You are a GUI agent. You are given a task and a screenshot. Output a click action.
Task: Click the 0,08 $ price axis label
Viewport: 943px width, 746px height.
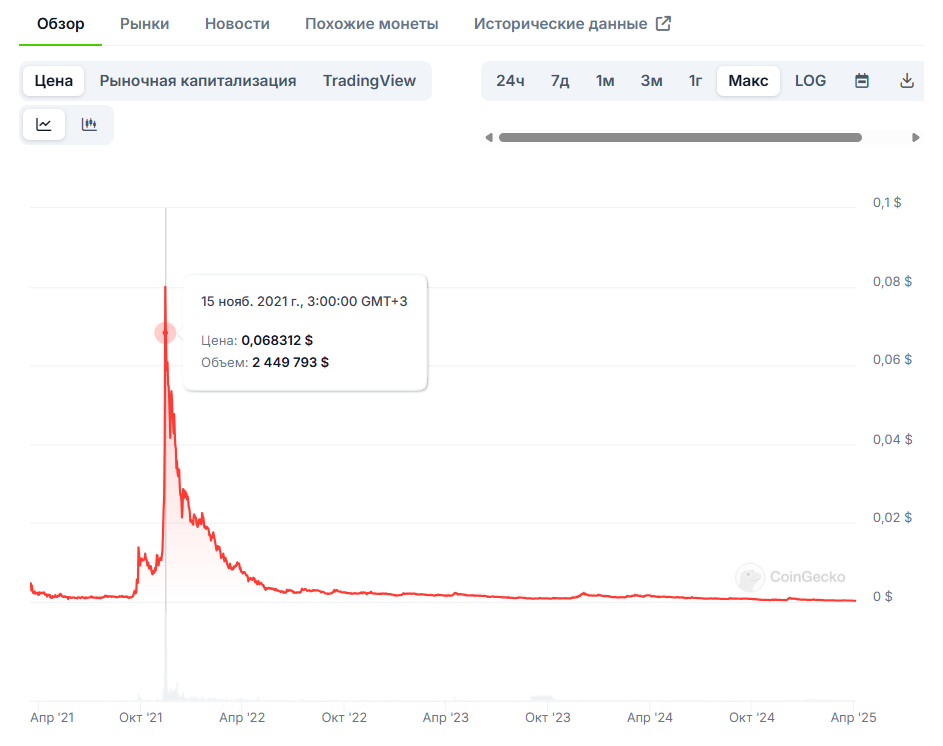click(892, 282)
